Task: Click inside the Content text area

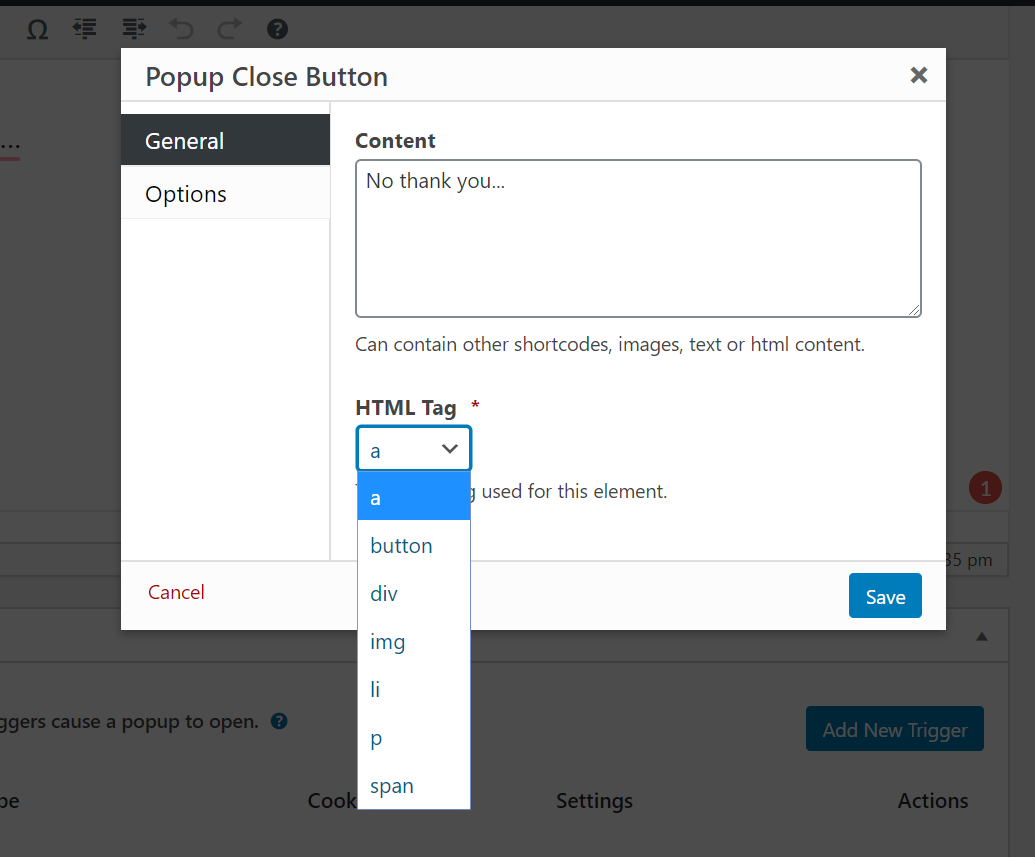Action: click(637, 238)
